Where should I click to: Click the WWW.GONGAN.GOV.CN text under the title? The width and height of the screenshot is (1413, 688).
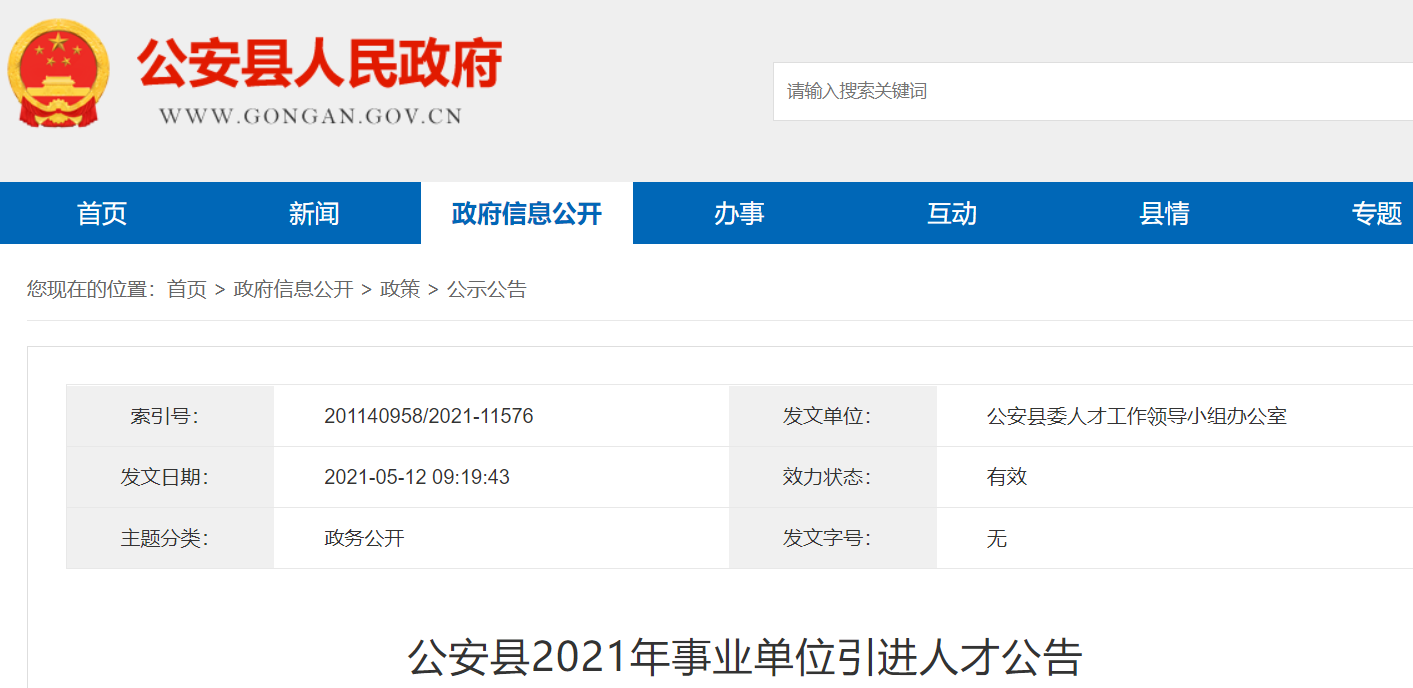311,116
